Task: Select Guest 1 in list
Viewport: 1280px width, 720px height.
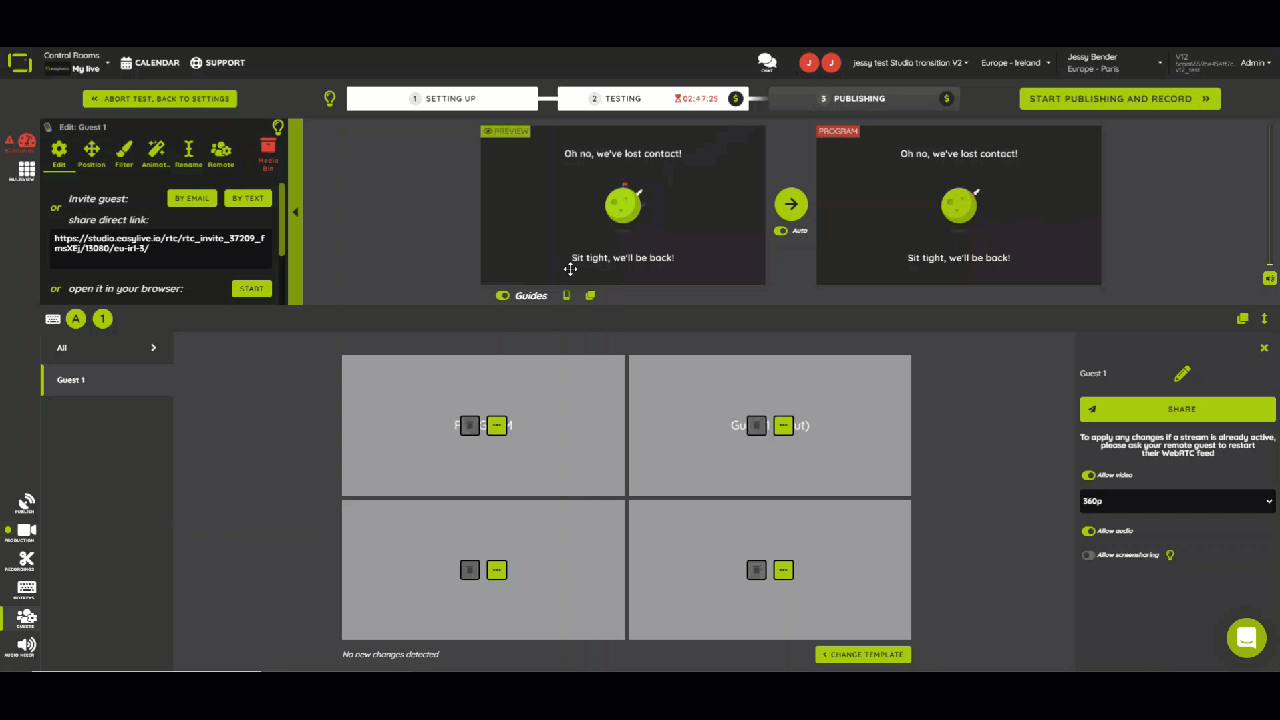Action: click(107, 380)
